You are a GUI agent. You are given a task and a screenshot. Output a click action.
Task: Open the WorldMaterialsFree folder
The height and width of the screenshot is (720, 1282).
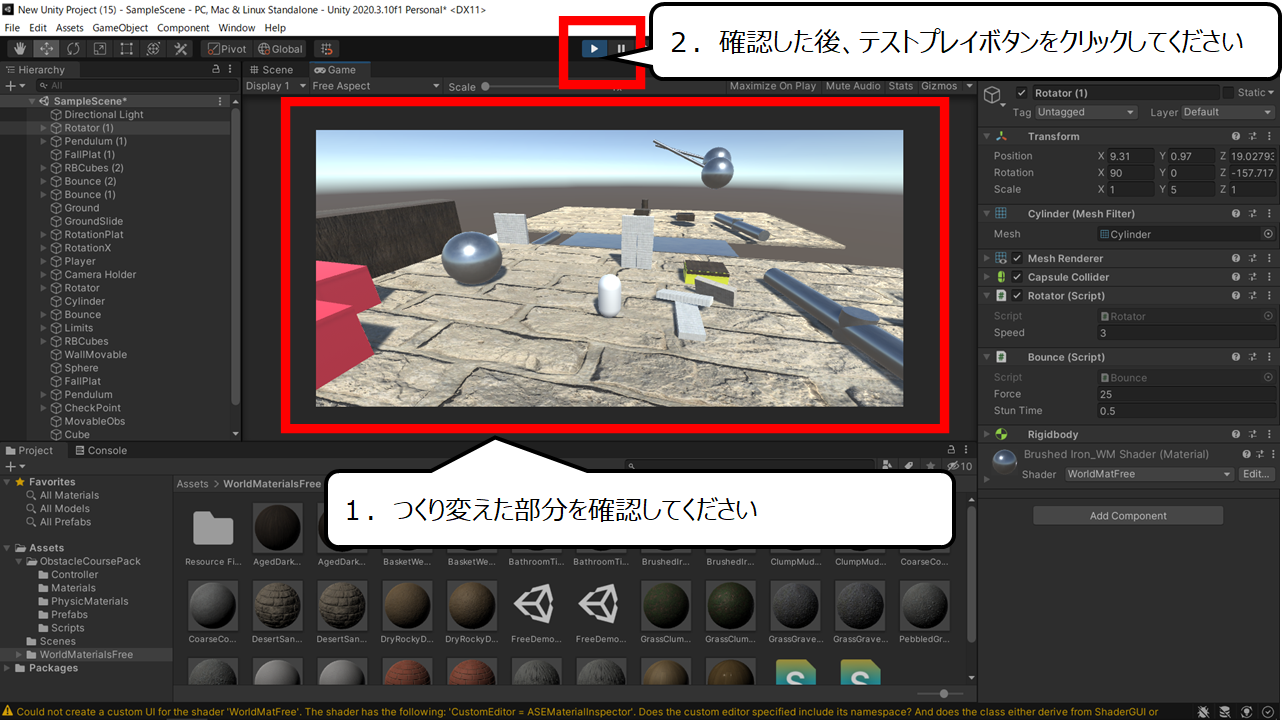(86, 654)
